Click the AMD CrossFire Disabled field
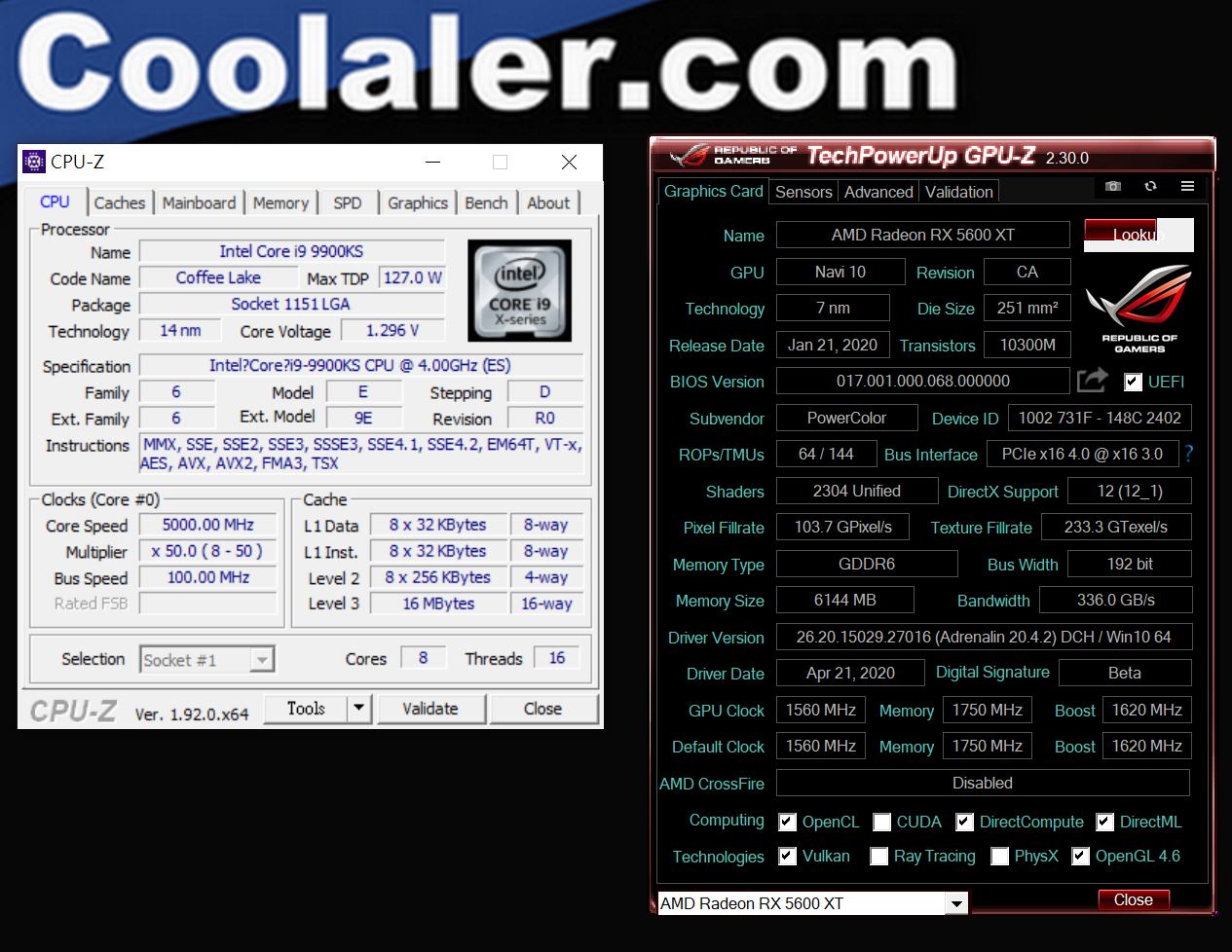Viewport: 1232px width, 952px height. point(983,783)
